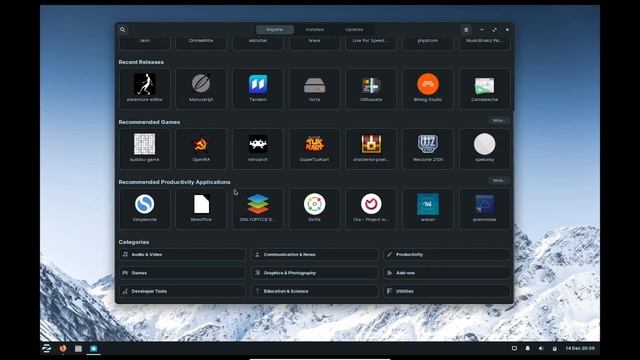This screenshot has width=640, height=360.
Task: Browse the Communication & News category
Action: (314, 254)
